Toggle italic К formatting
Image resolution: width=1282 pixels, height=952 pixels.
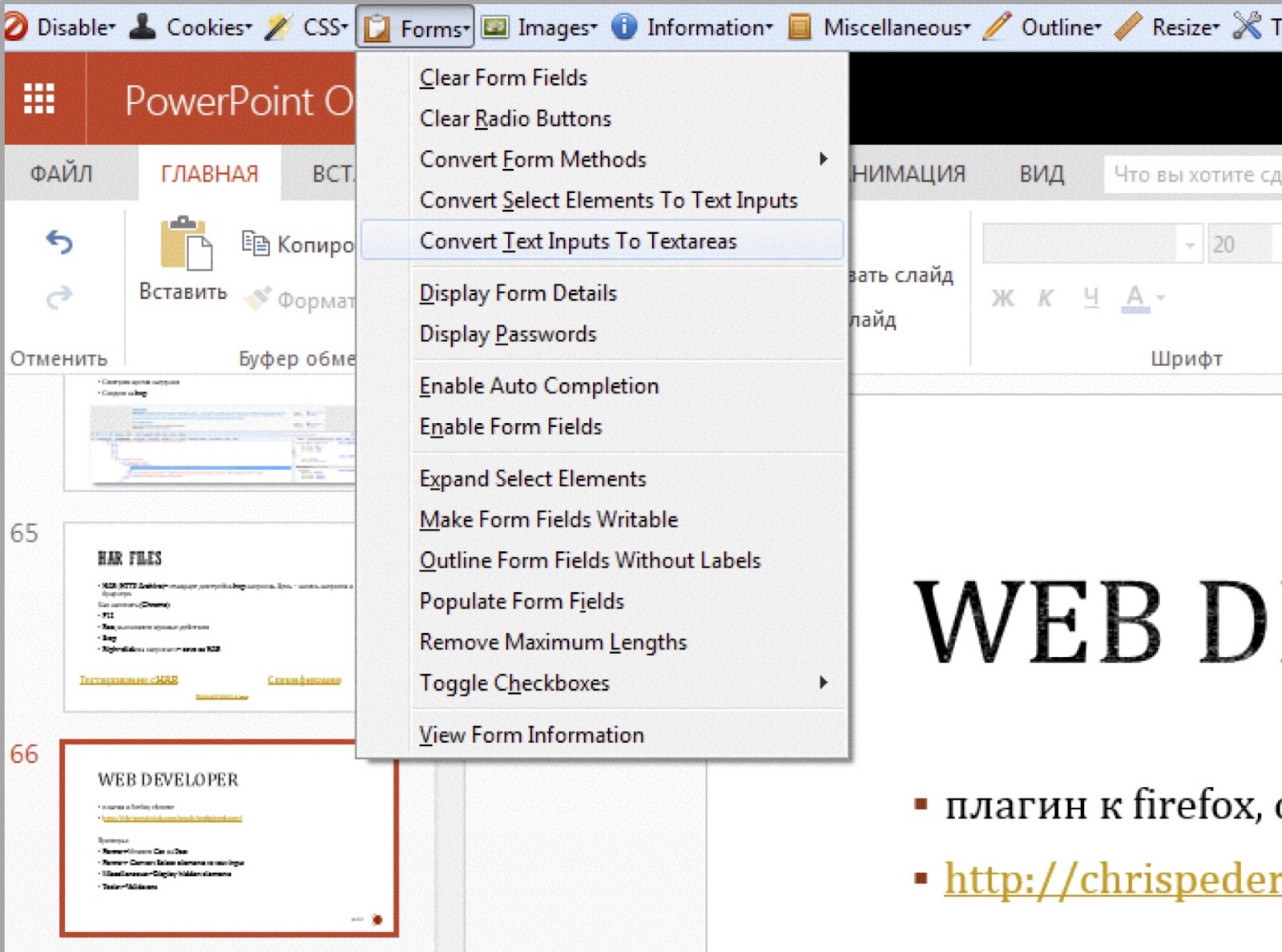coord(1046,298)
